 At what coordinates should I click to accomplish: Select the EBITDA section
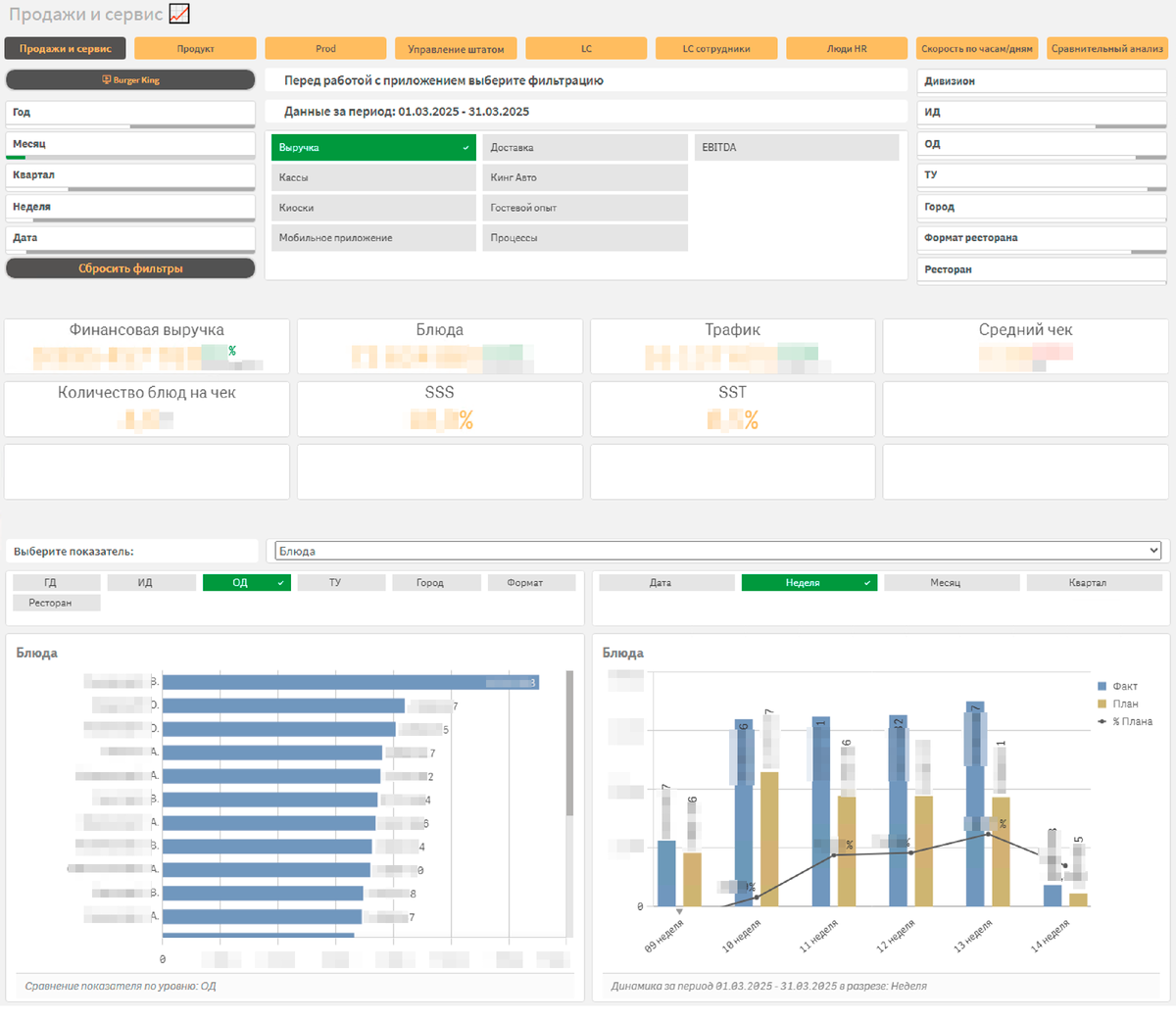(x=797, y=147)
